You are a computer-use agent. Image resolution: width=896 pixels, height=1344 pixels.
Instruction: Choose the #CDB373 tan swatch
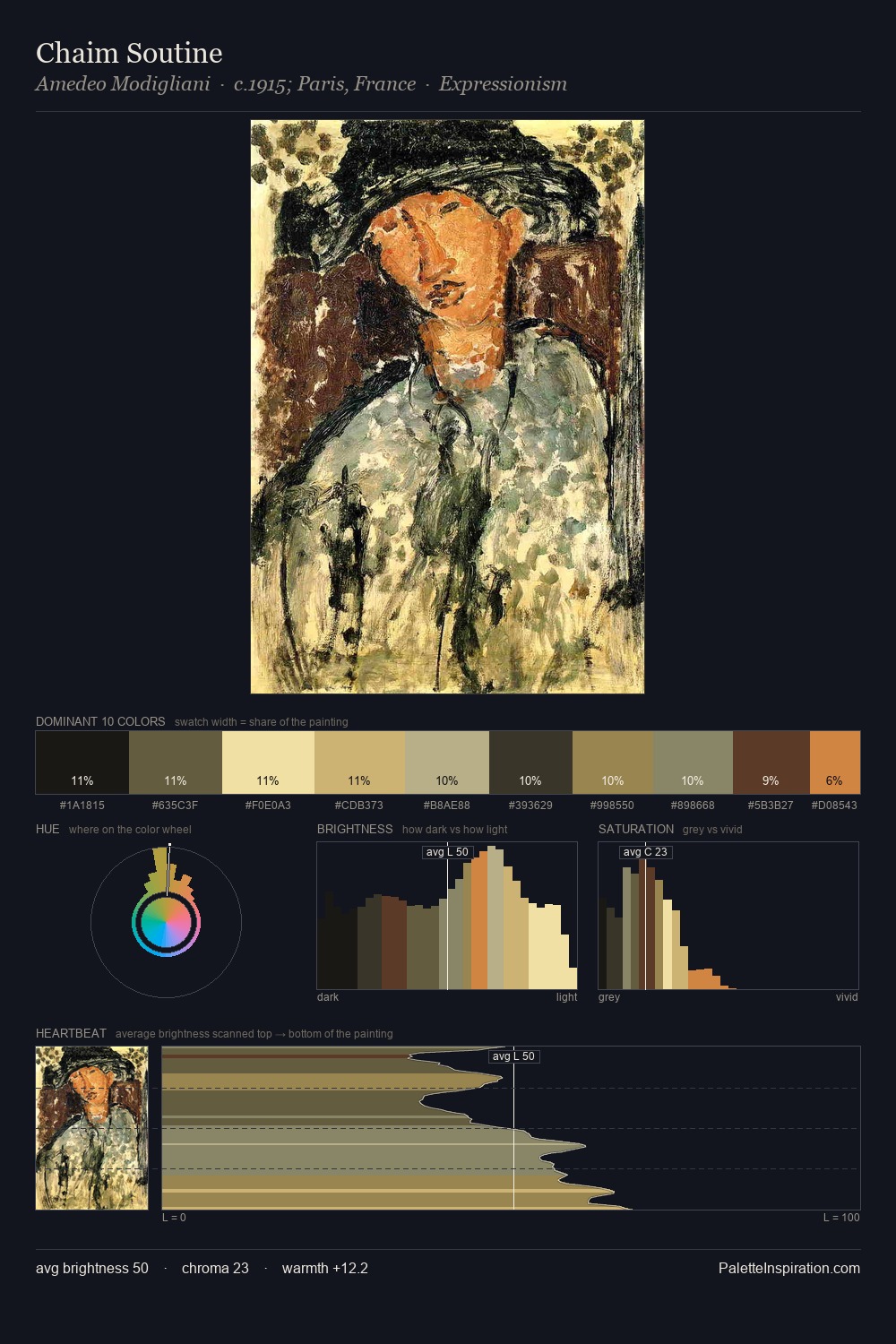click(x=359, y=762)
